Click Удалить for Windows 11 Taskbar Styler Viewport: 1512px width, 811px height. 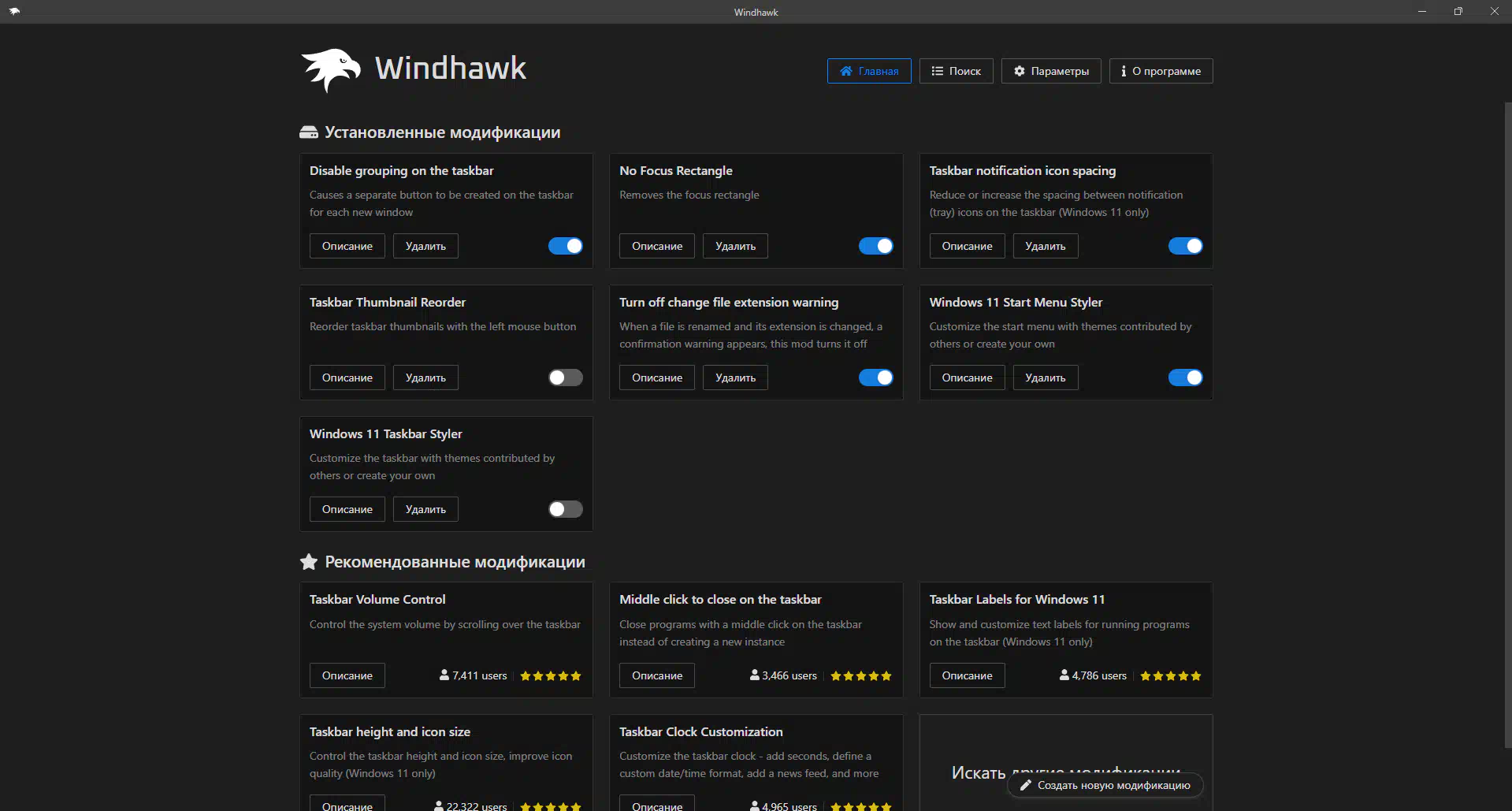[x=425, y=509]
